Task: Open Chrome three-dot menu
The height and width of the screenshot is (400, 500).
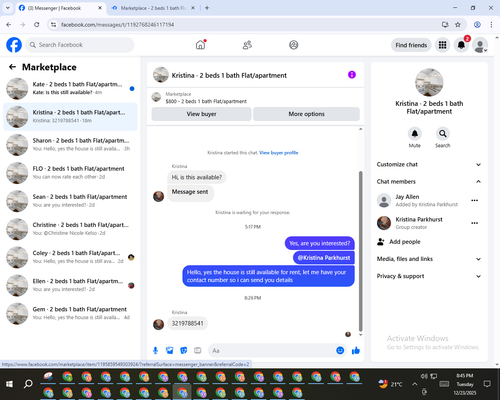Action: (x=491, y=25)
